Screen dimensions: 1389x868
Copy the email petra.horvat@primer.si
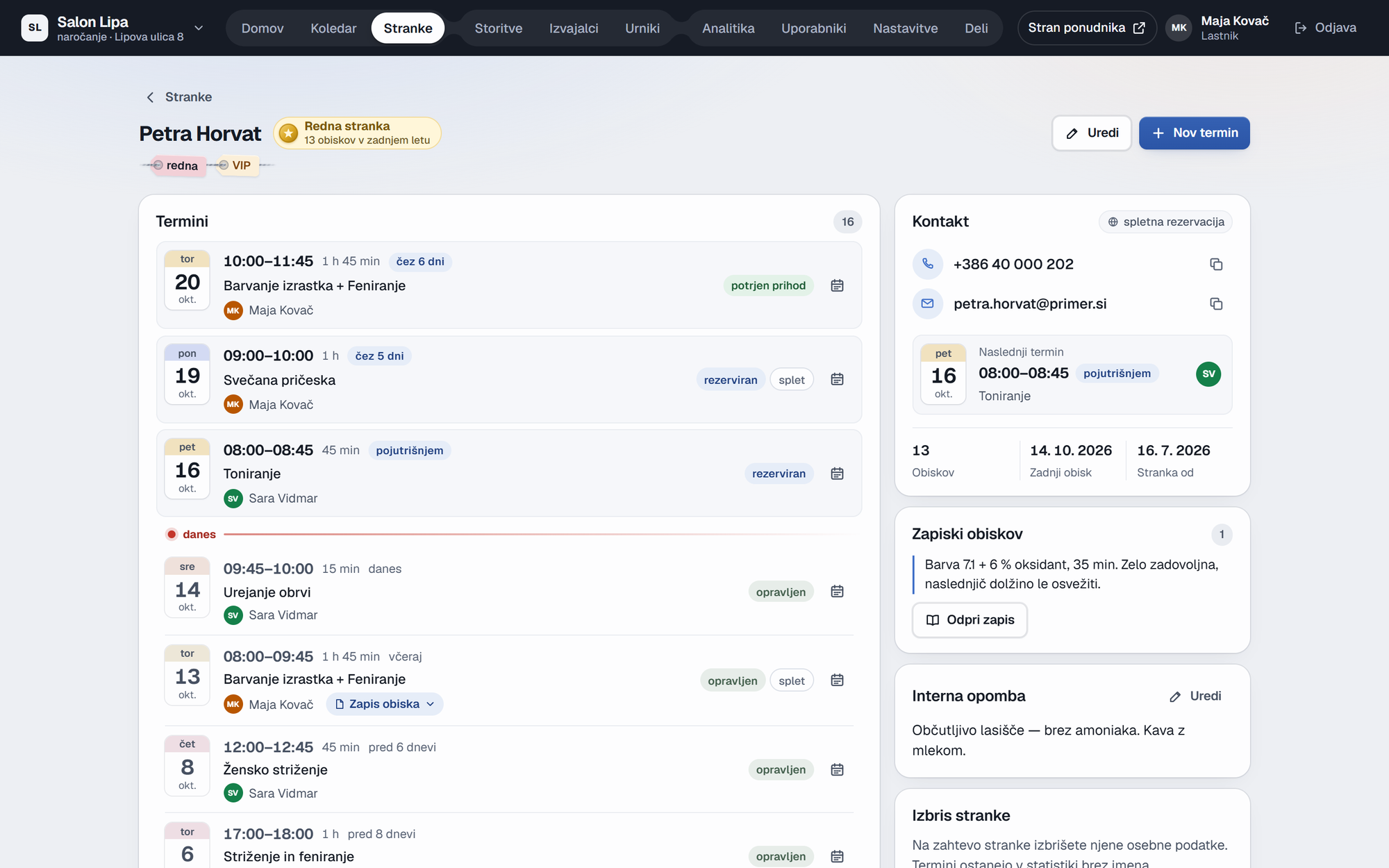[x=1216, y=303]
